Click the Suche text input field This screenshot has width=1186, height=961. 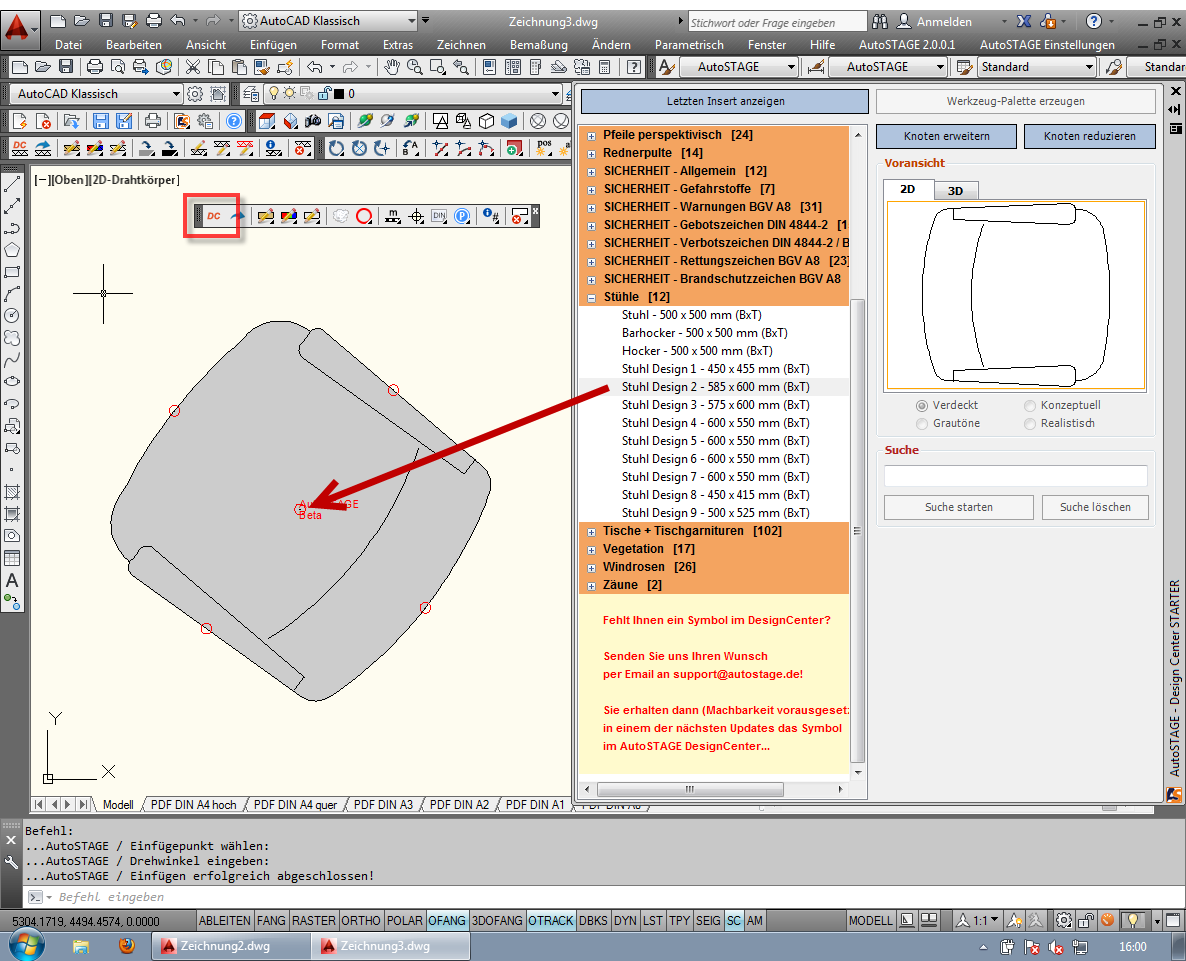pyautogui.click(x=1015, y=476)
